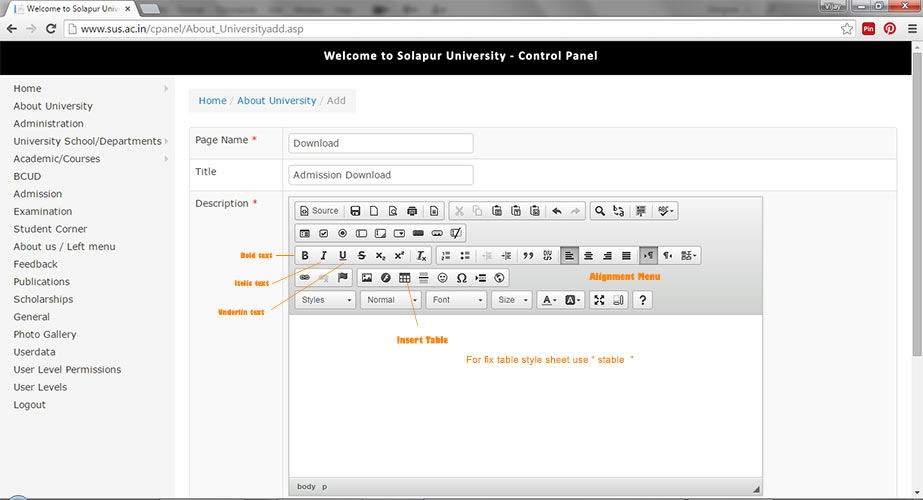
Task: Insert a Form element icon
Action: tap(304, 233)
